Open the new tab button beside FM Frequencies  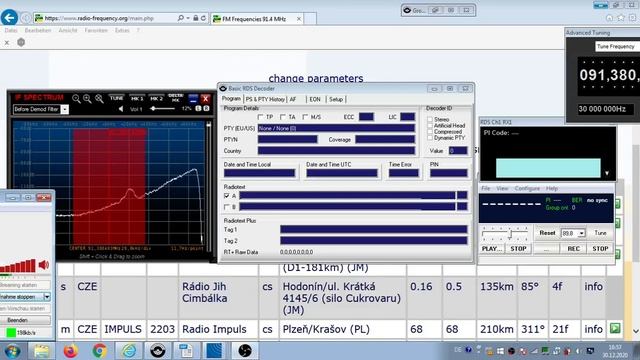coord(310,18)
